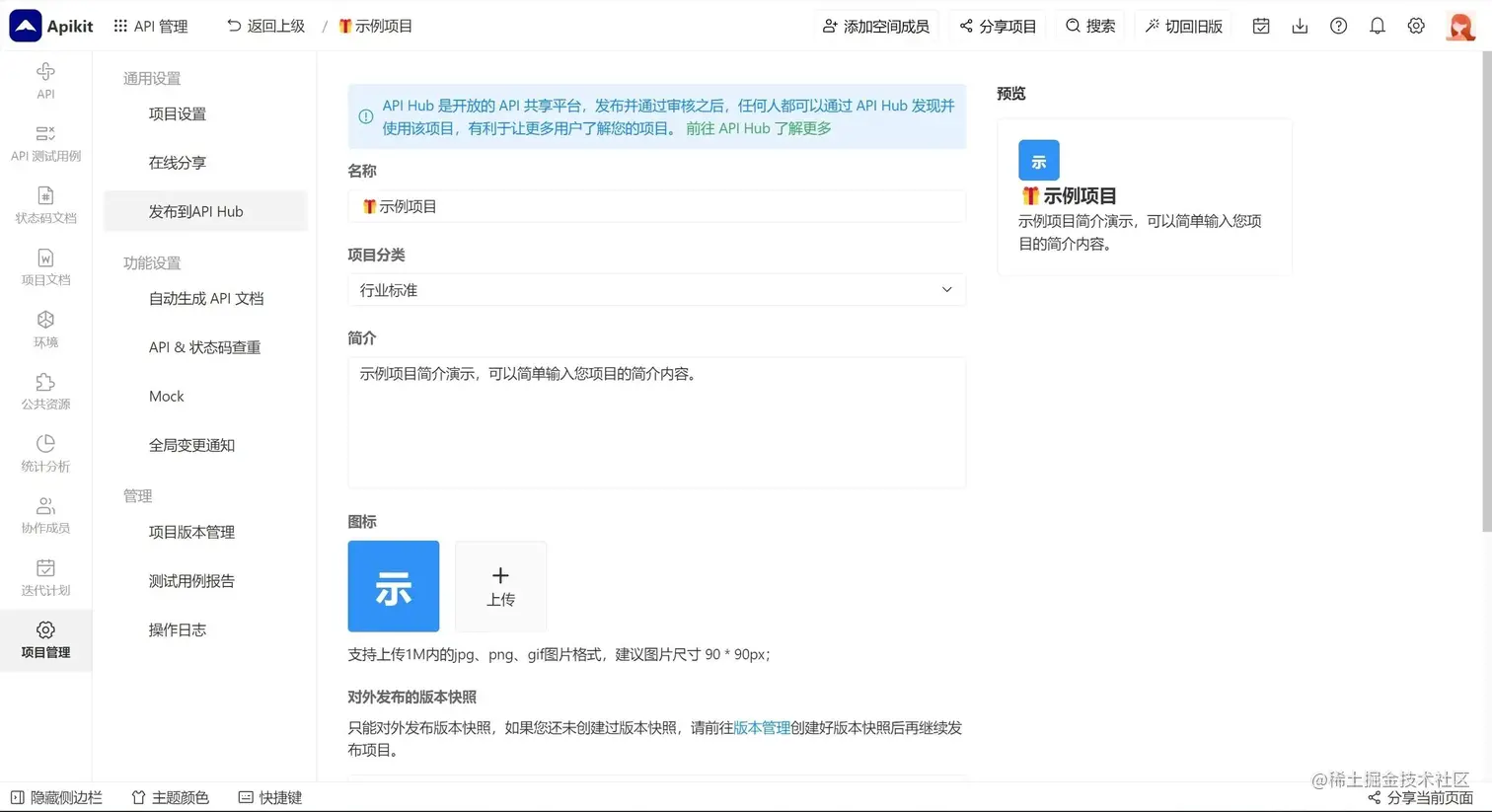Open API 测试用例 in the sidebar
This screenshot has height=812, width=1492.
pos(45,143)
